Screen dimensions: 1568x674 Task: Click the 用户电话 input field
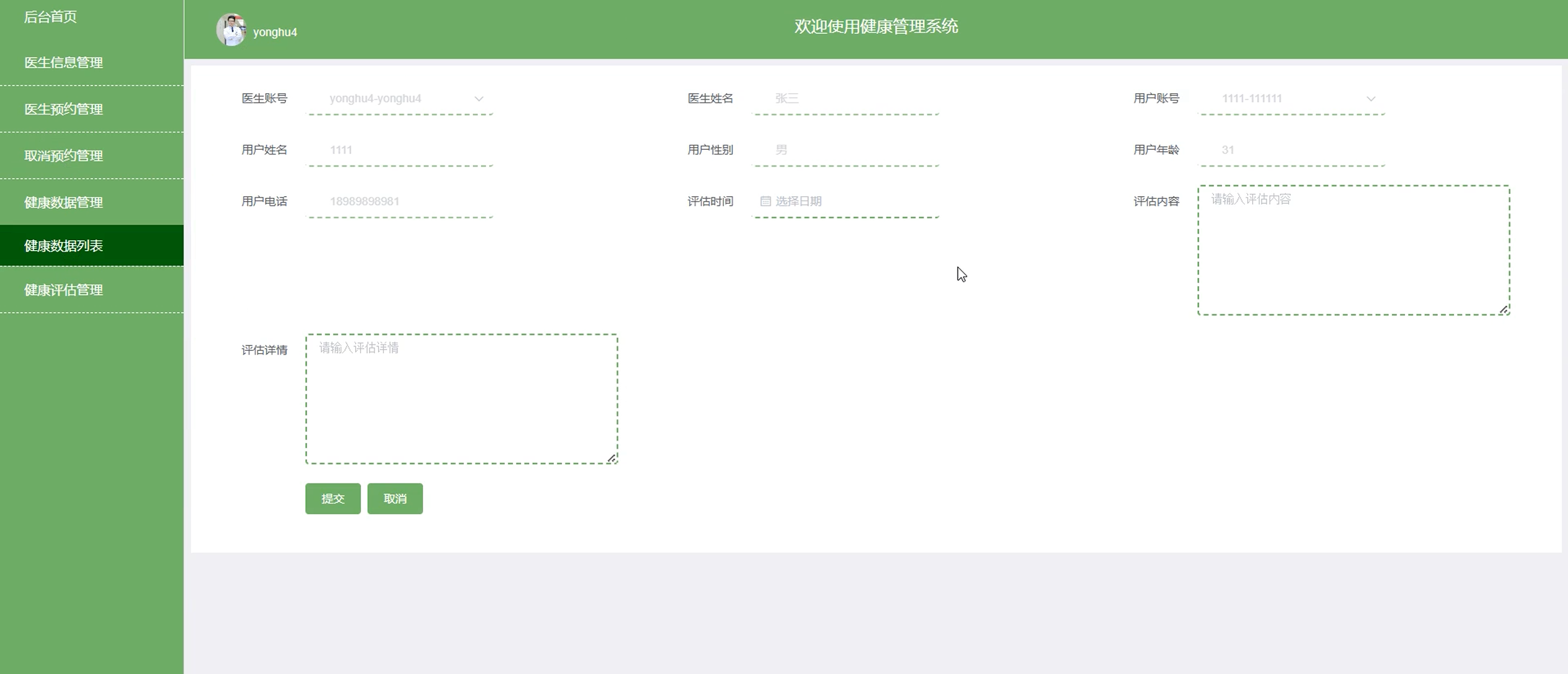click(399, 202)
